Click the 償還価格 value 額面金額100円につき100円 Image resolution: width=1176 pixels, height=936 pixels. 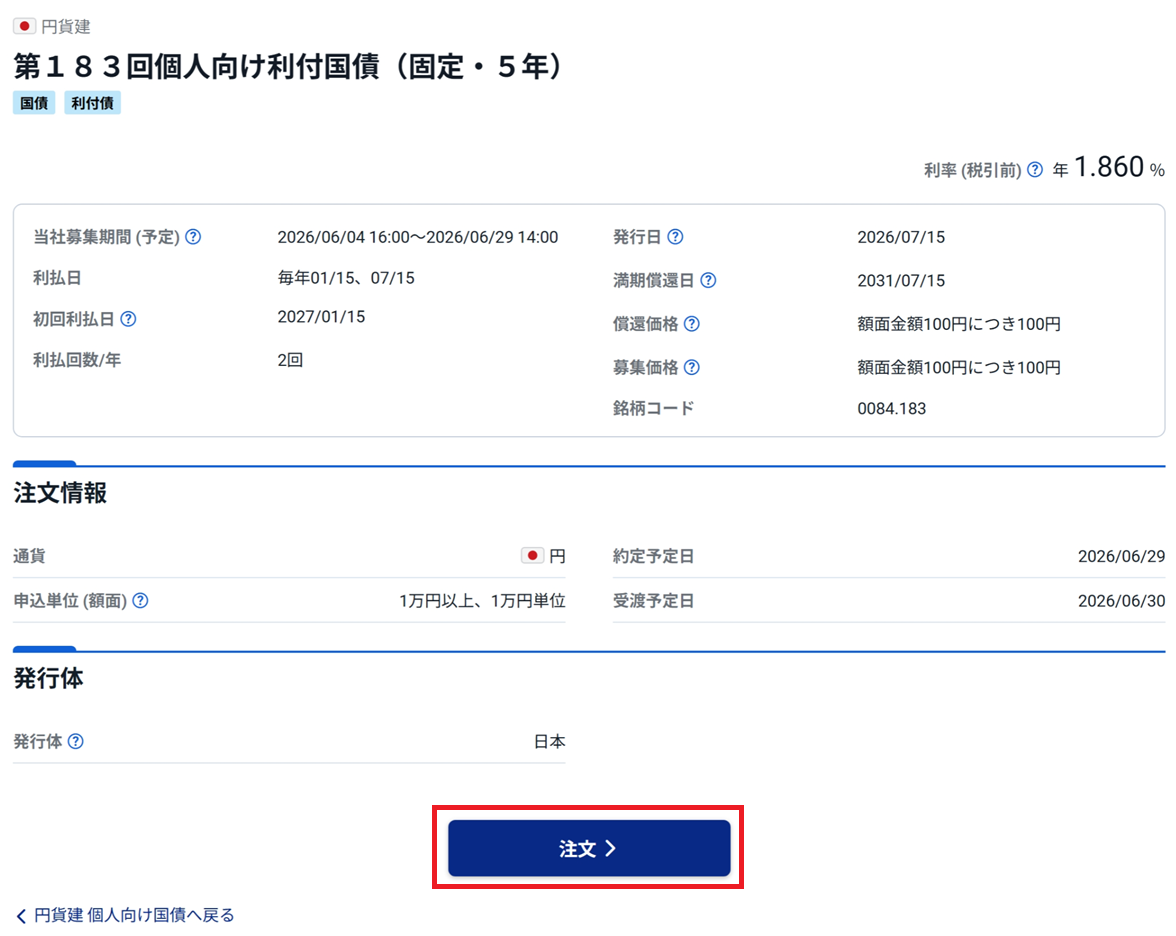(x=958, y=324)
